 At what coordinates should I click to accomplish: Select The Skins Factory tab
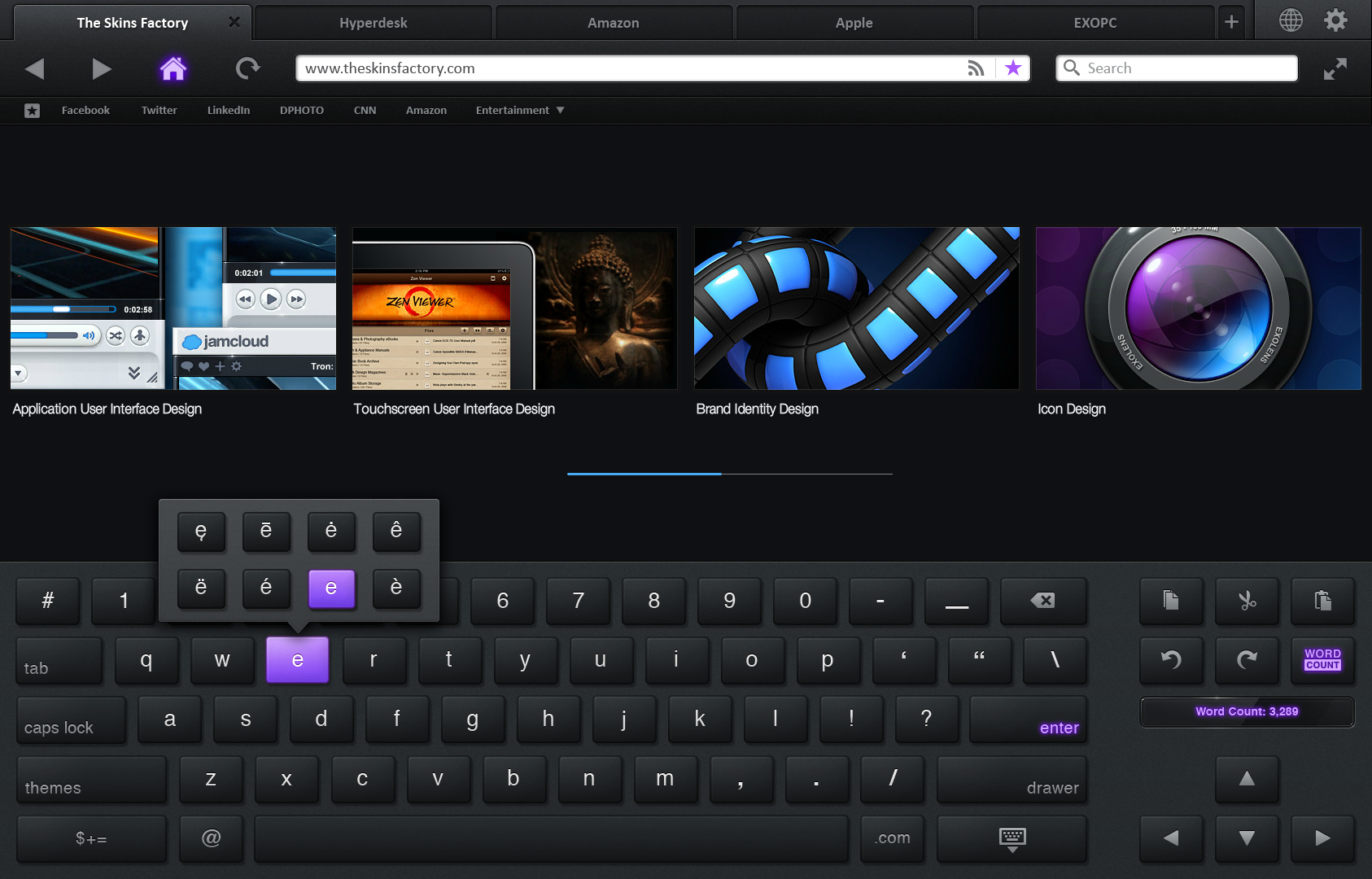pyautogui.click(x=133, y=23)
